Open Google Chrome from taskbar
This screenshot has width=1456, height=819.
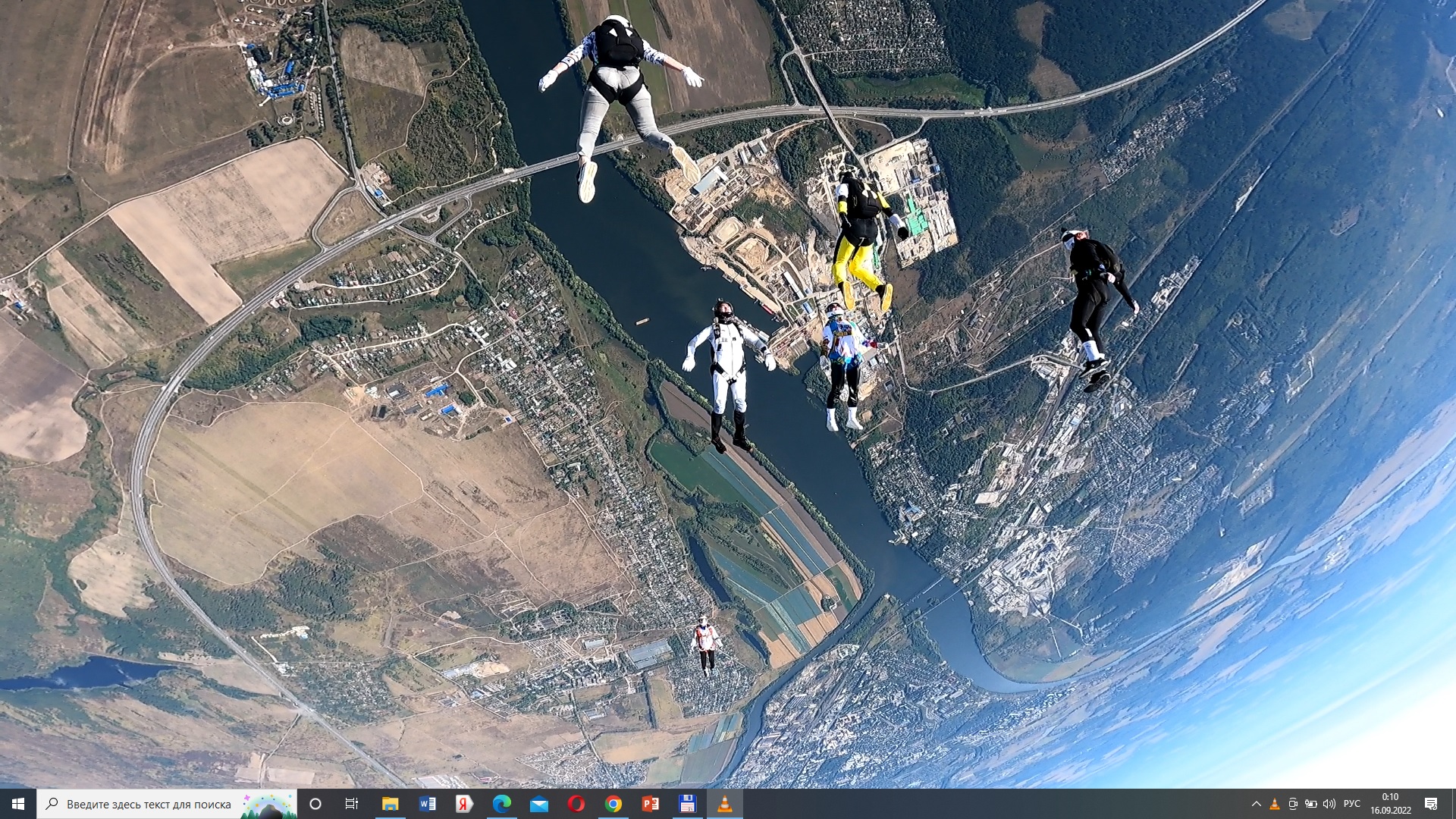613,804
